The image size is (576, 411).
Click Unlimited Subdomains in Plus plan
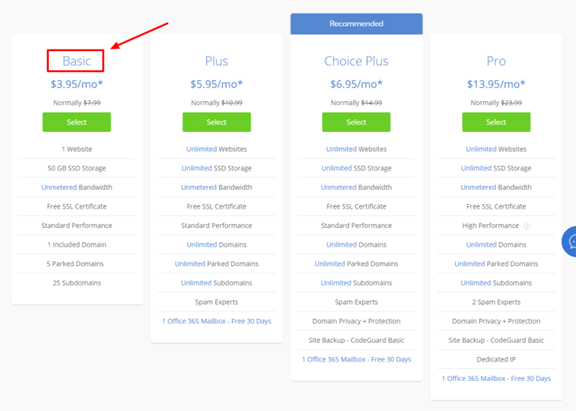click(216, 283)
